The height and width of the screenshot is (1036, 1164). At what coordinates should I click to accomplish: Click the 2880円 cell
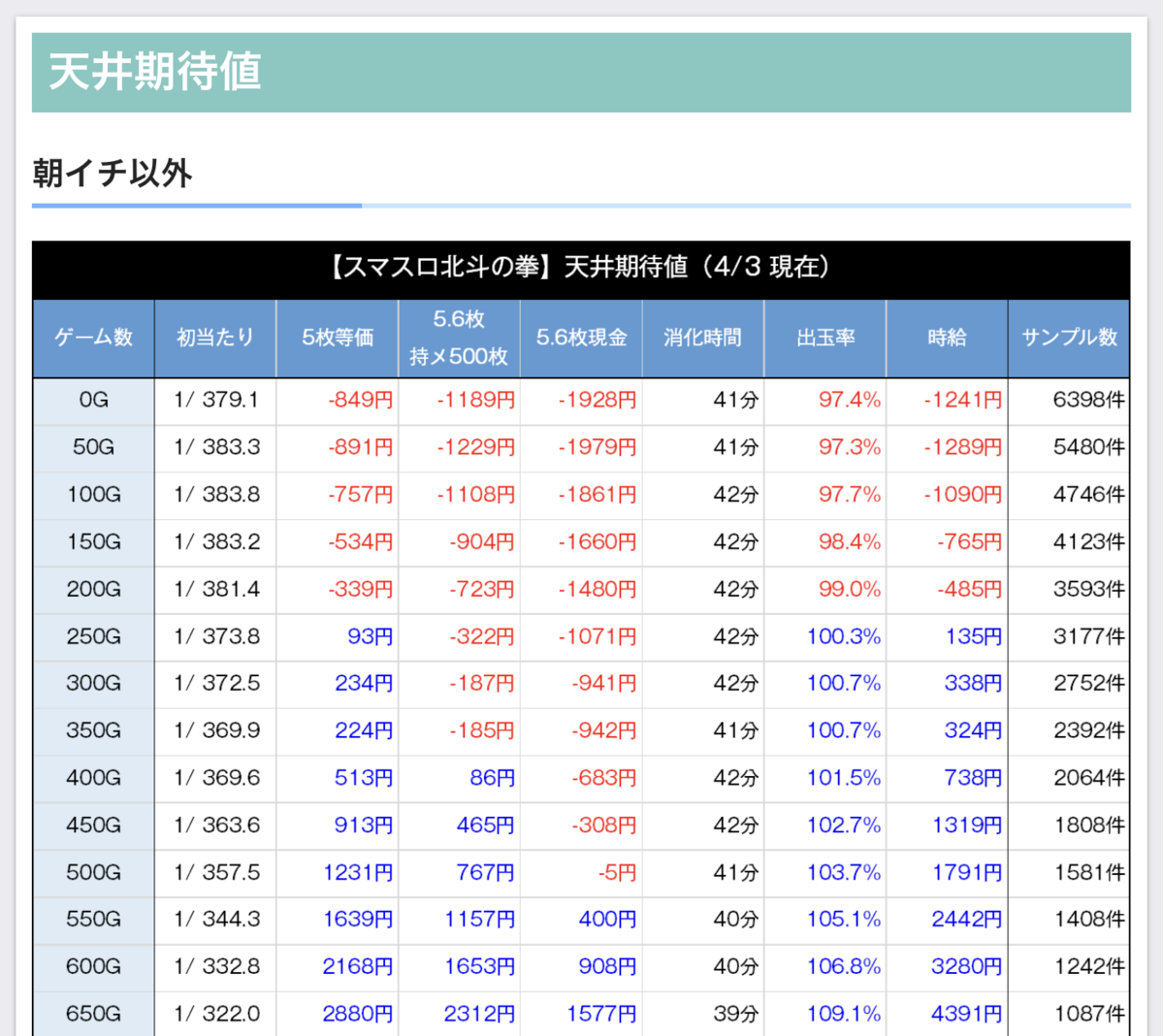point(338,1015)
